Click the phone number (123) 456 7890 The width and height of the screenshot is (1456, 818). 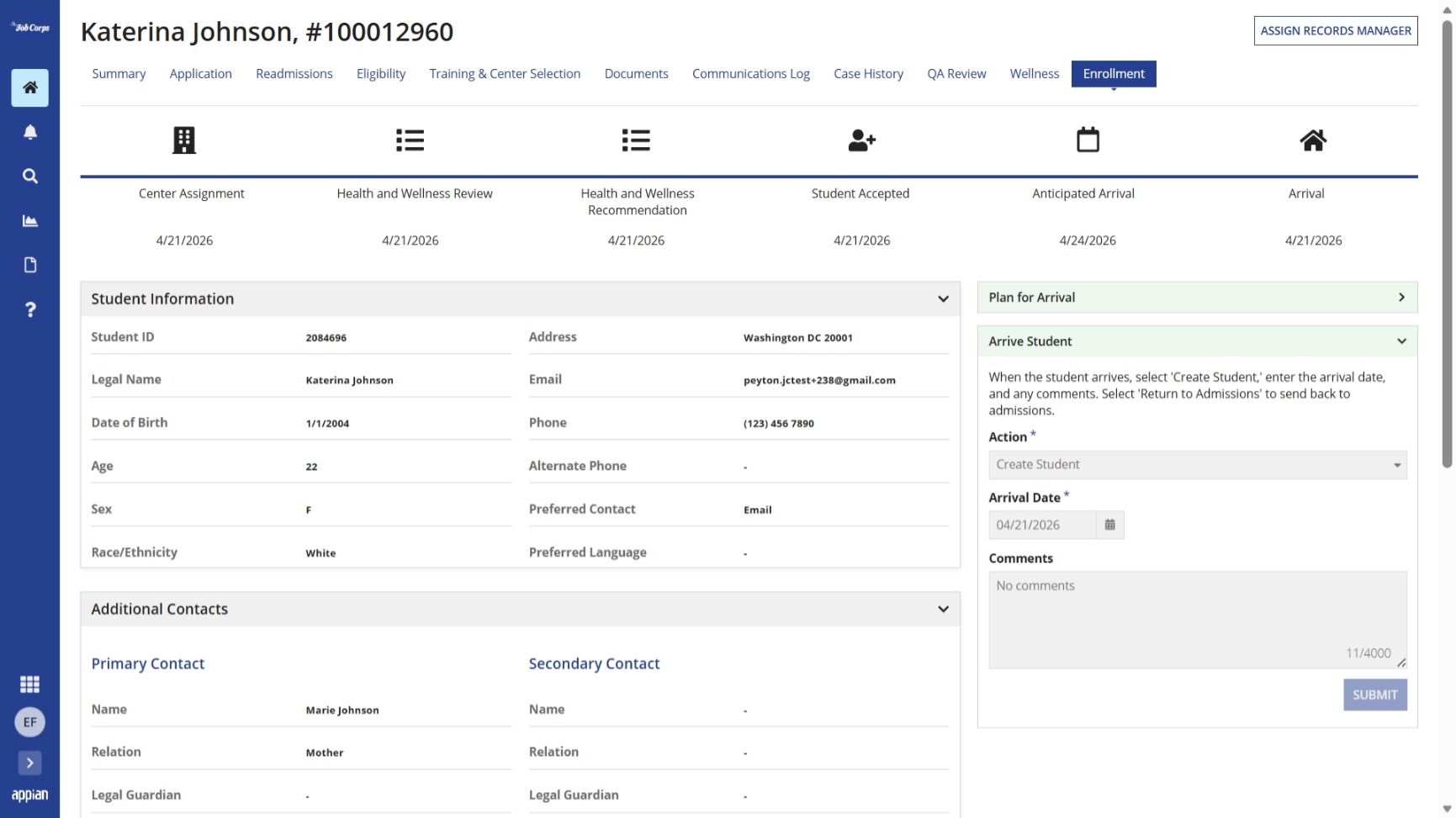[x=779, y=424]
